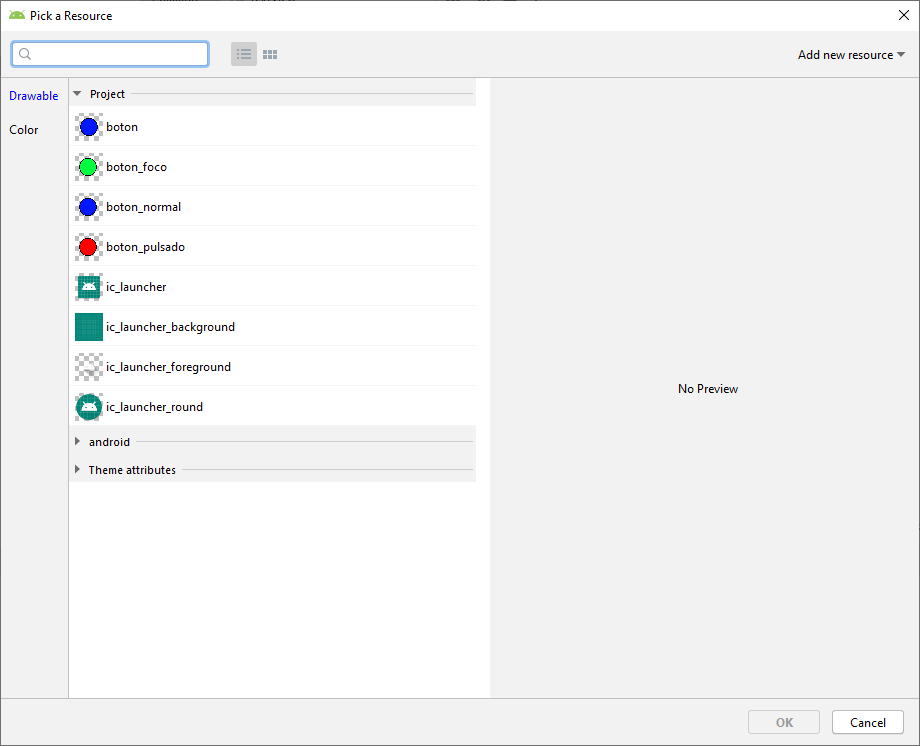Pick the red boton_pulsado icon

[x=88, y=247]
